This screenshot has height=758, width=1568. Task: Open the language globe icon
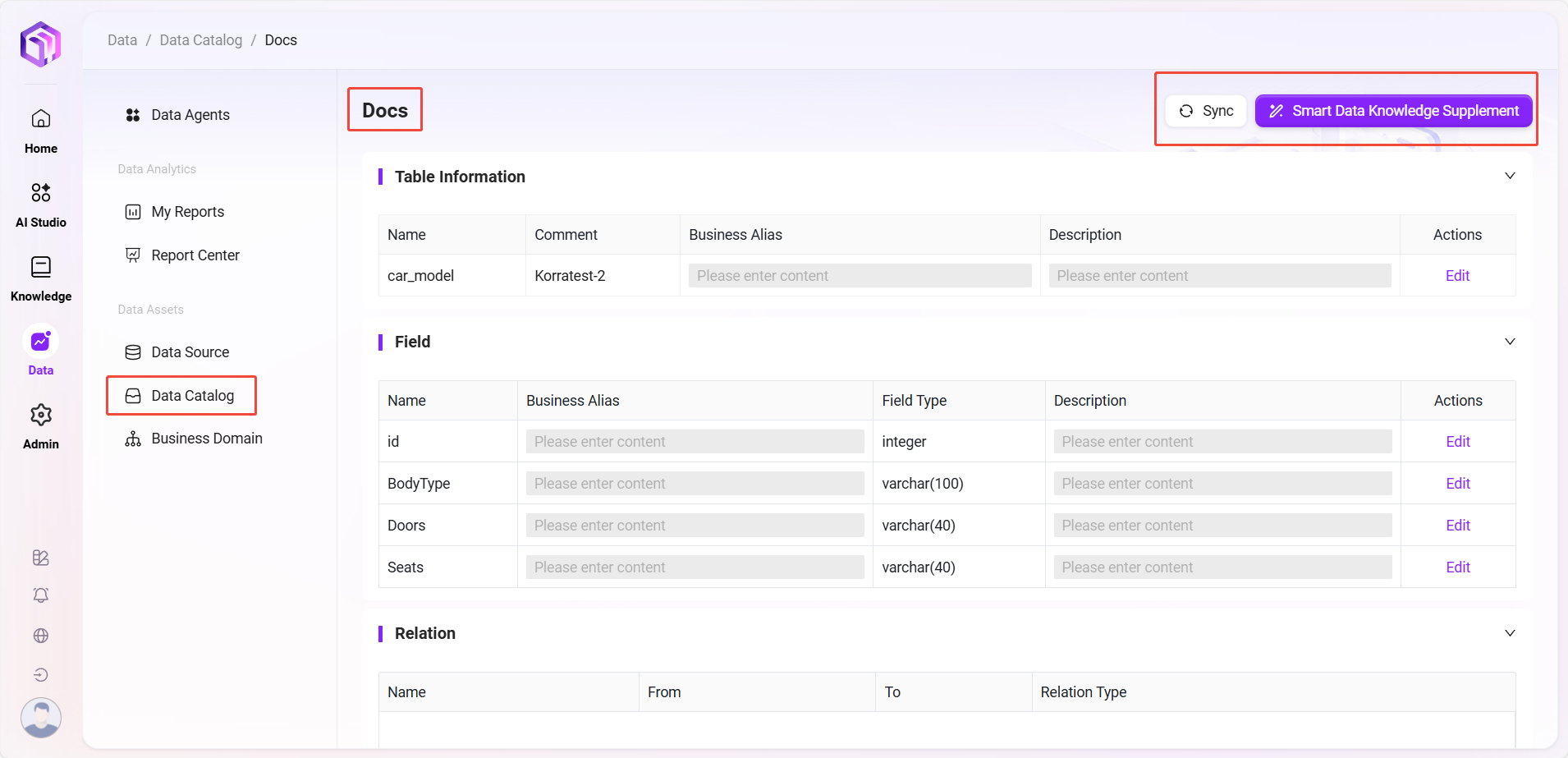click(41, 636)
